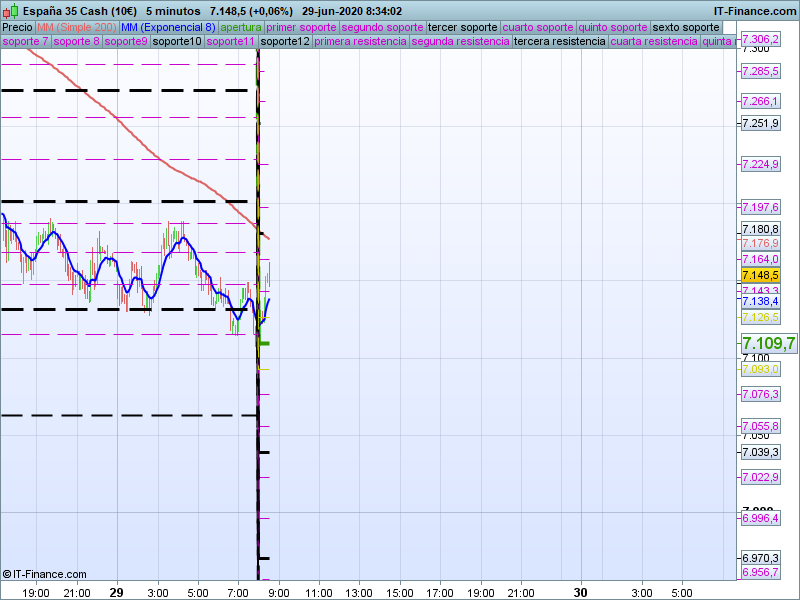Select the Precio legend label
This screenshot has width=800, height=600.
pos(17,27)
